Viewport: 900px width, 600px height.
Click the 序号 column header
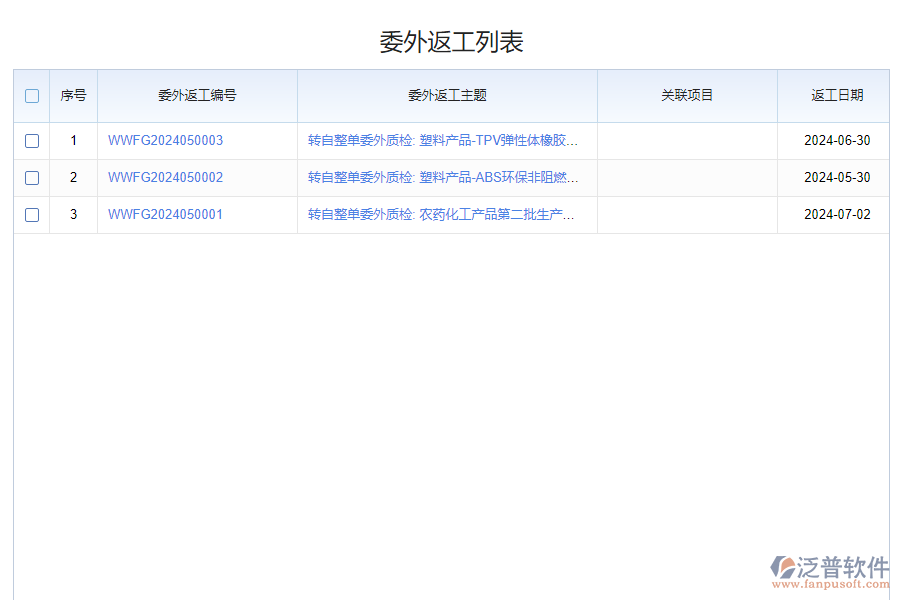coord(73,95)
